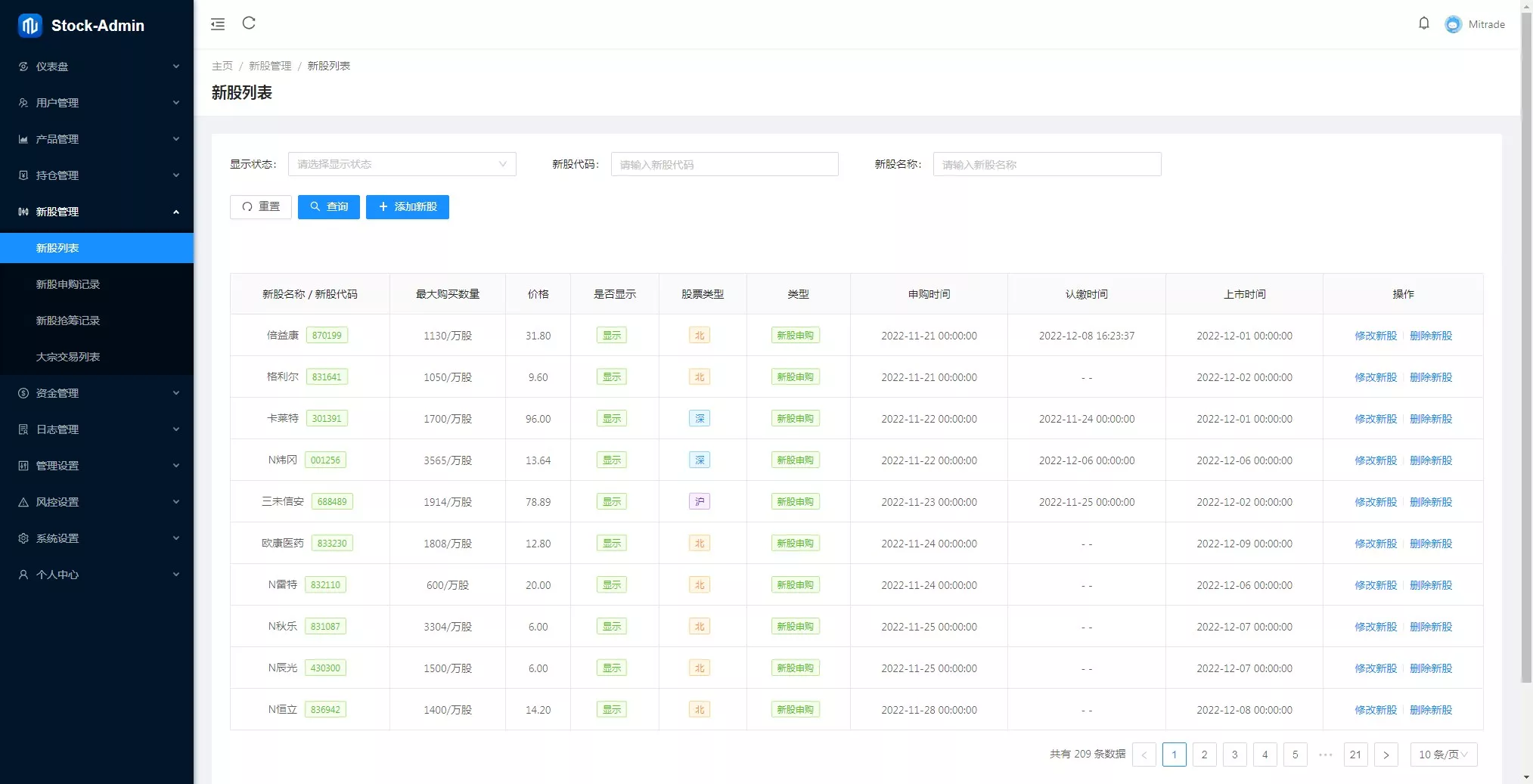Click the 添加新股 button
Image resolution: width=1533 pixels, height=784 pixels.
tap(408, 207)
